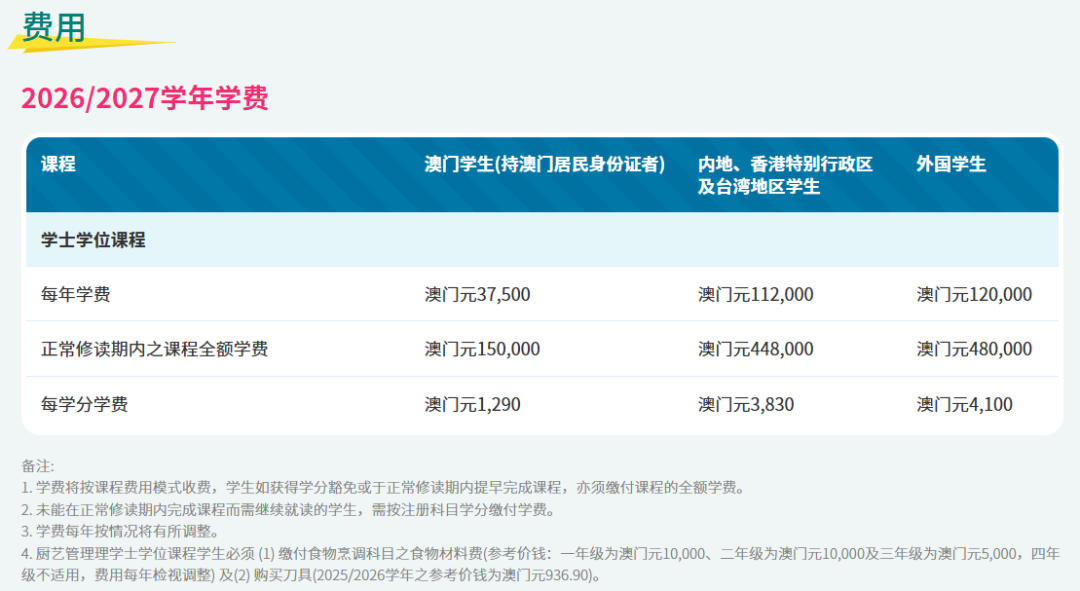The height and width of the screenshot is (591, 1080).
Task: Click the 备注 notes label
Action: click(x=38, y=466)
